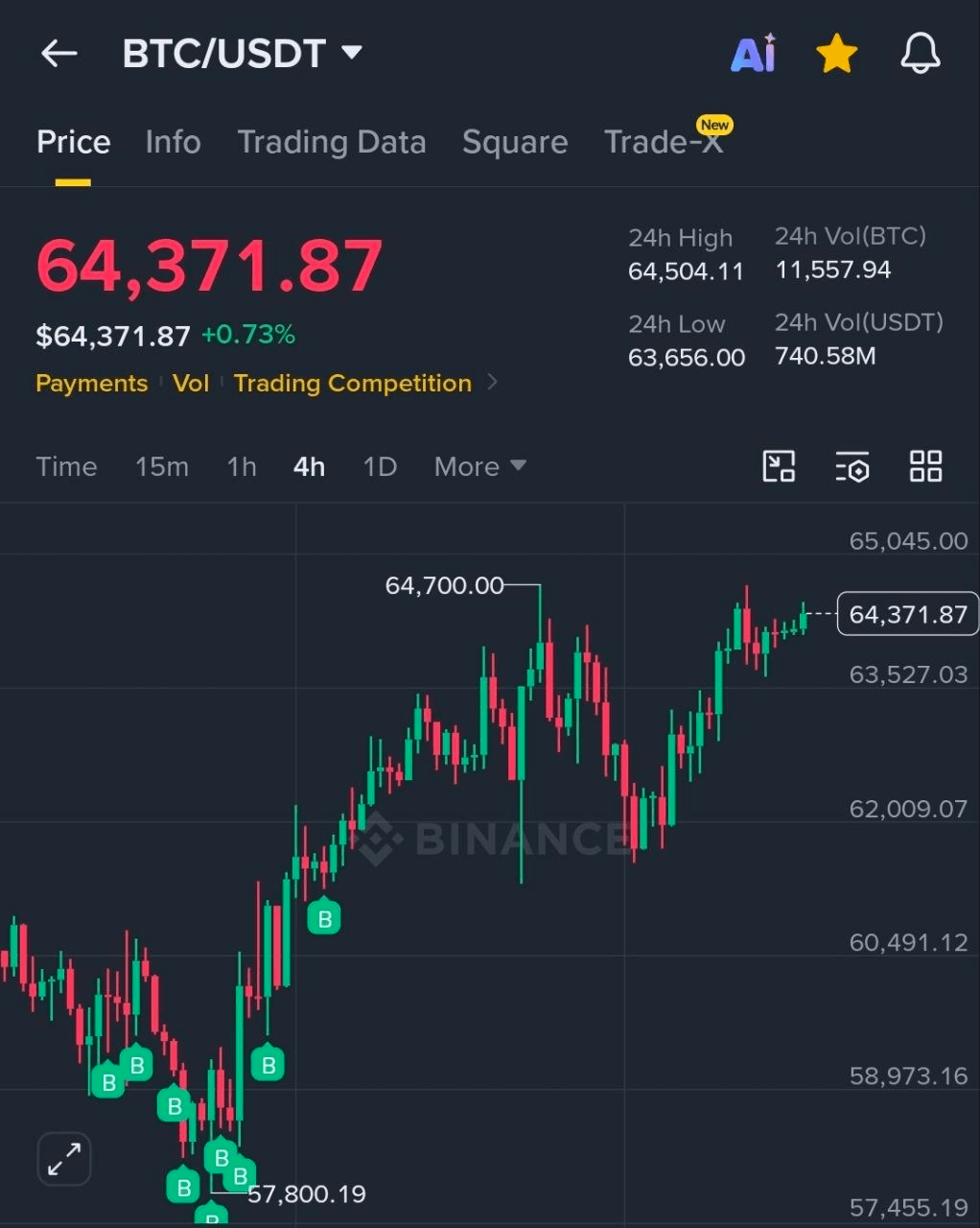Open the Vol link

191,383
